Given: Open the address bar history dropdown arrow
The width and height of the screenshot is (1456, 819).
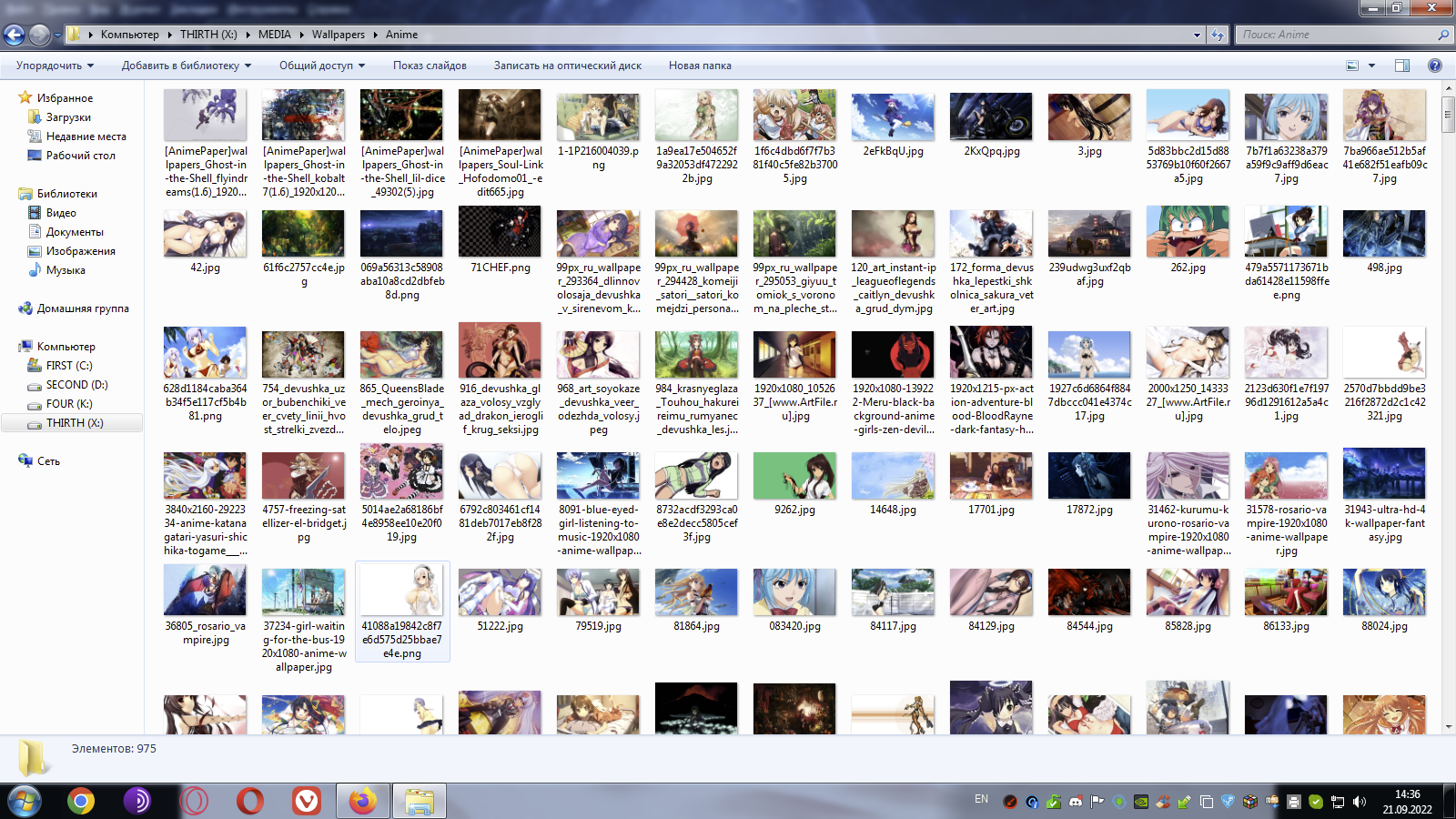Looking at the screenshot, I should tap(1197, 35).
